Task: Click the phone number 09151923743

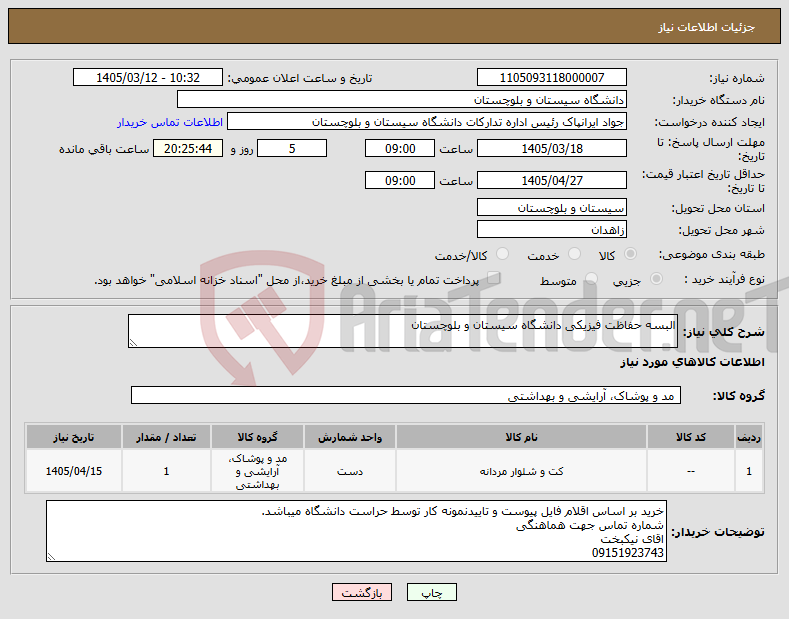Action: click(627, 553)
